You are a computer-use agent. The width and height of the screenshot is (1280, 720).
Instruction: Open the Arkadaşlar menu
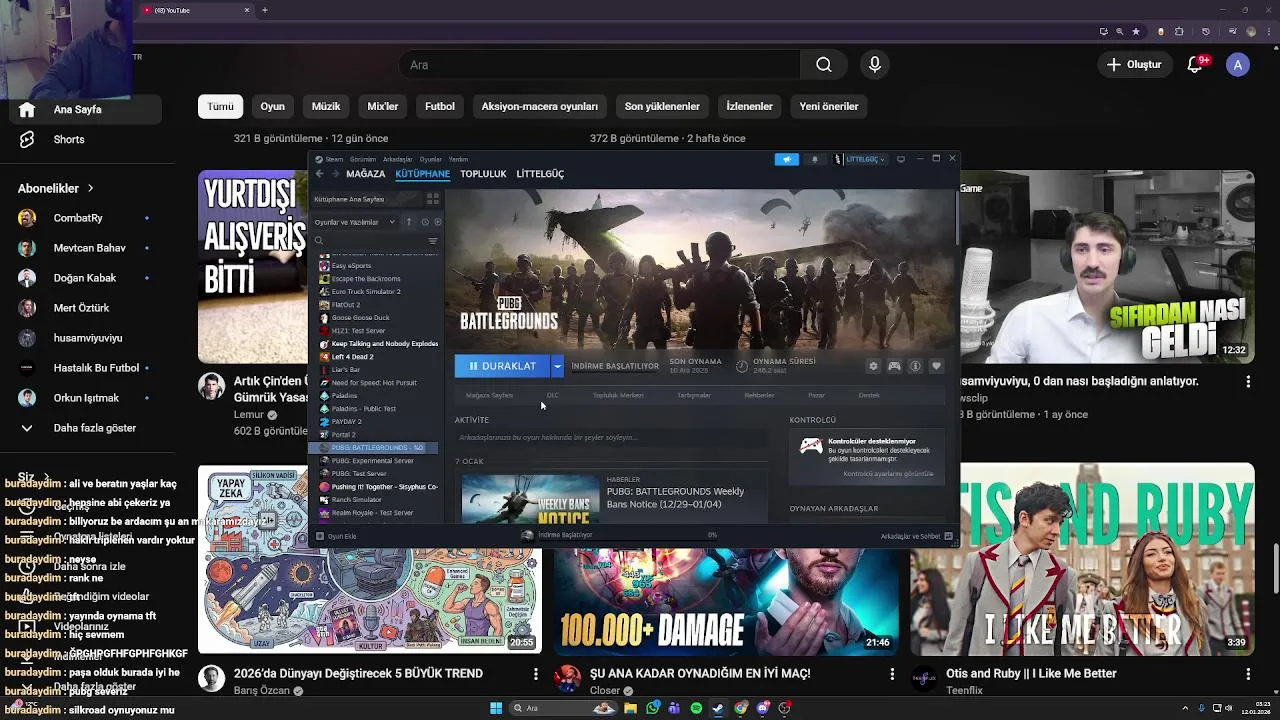(x=398, y=159)
